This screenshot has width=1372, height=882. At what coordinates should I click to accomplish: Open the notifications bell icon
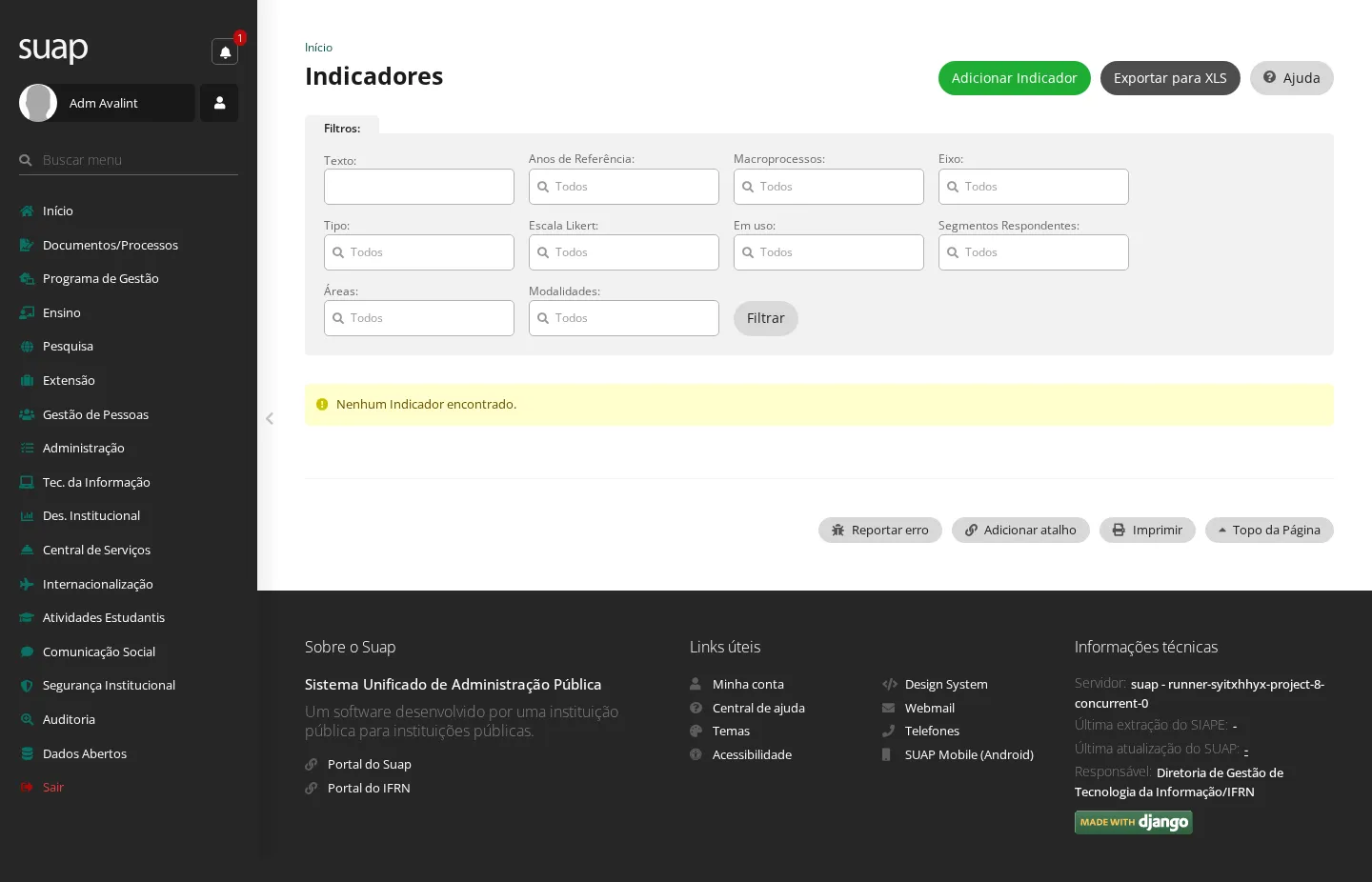point(225,51)
